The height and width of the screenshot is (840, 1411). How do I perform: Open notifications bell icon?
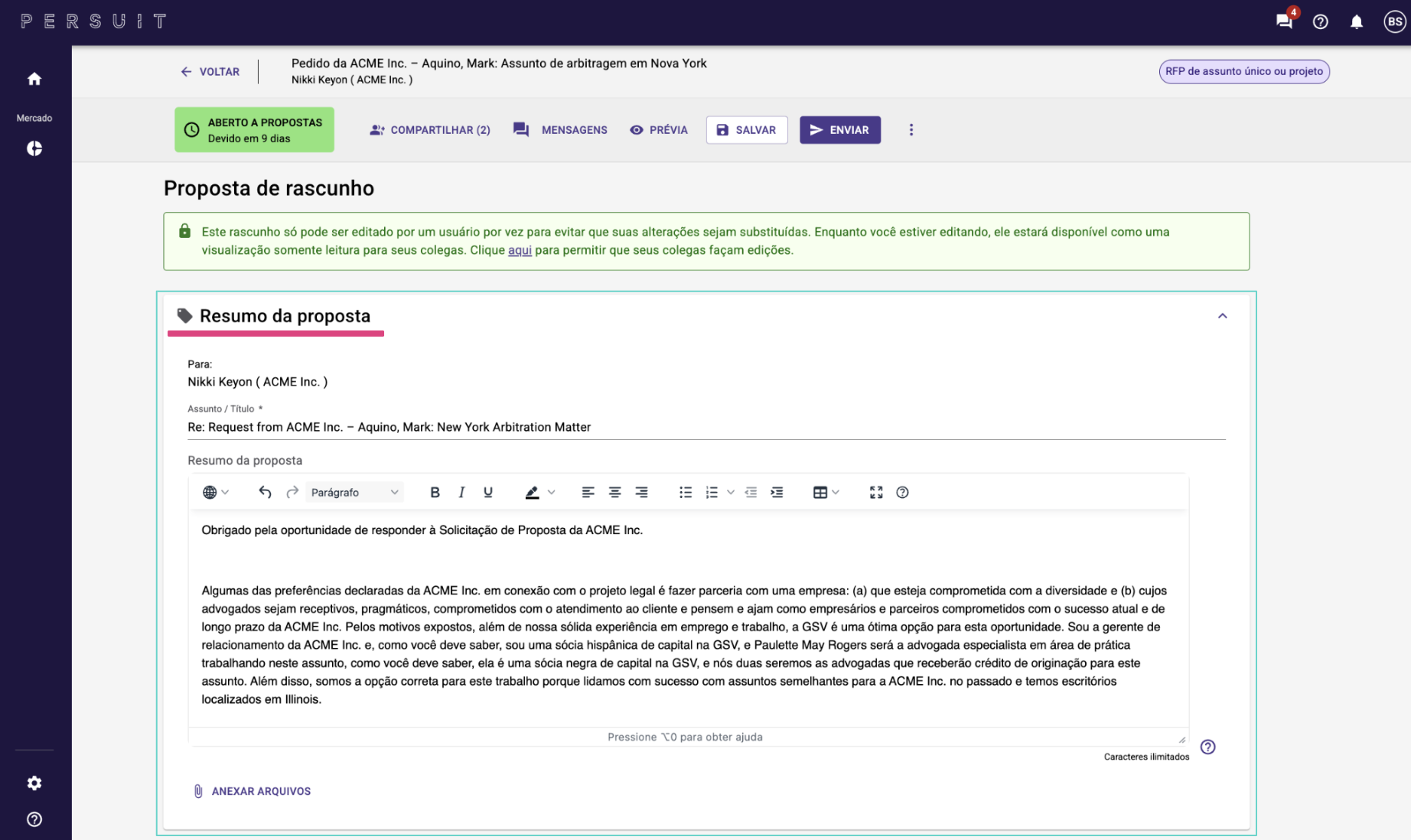(1357, 21)
